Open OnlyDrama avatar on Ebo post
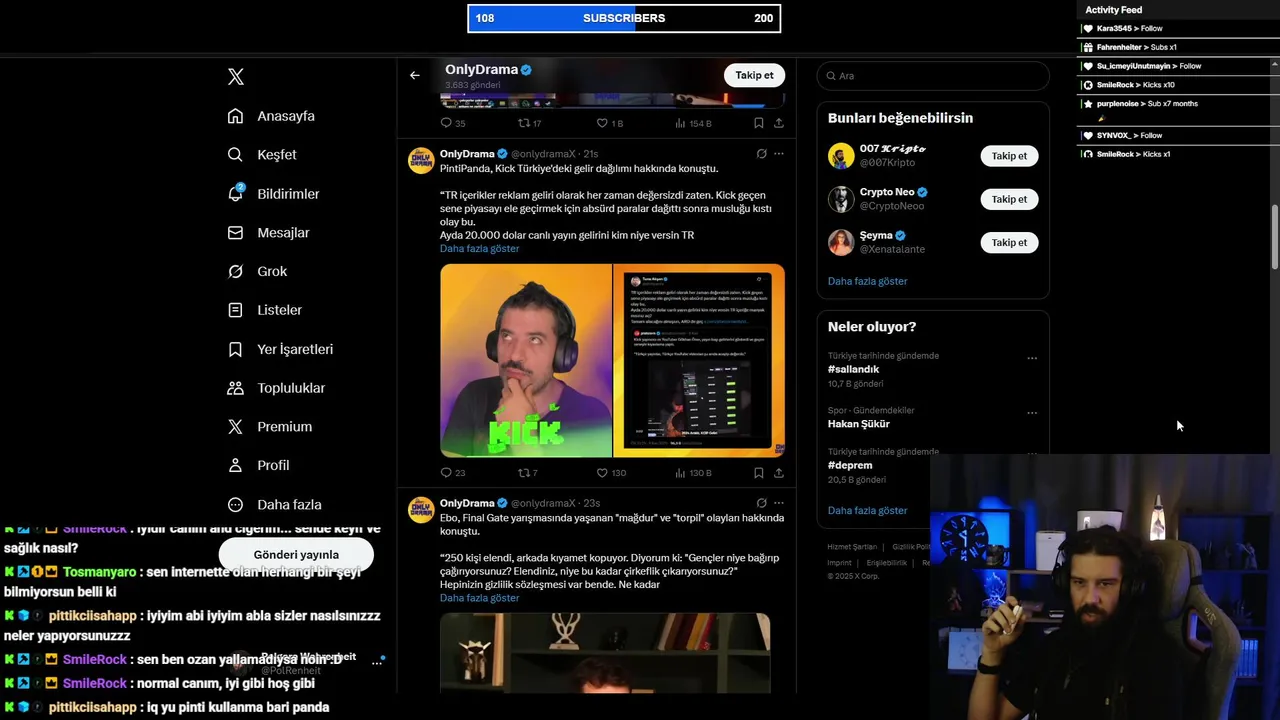 421,509
